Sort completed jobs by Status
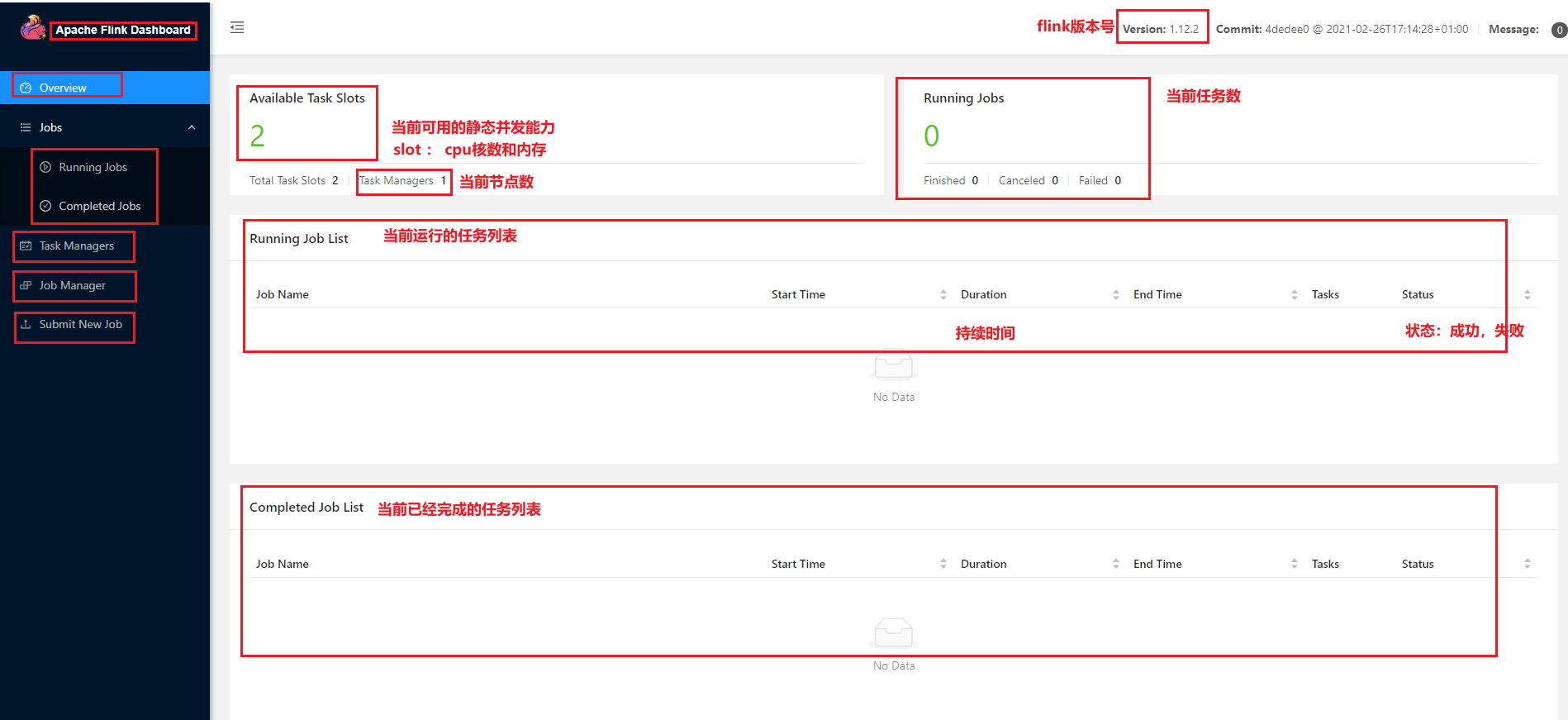Image resolution: width=1568 pixels, height=720 pixels. pos(1528,564)
